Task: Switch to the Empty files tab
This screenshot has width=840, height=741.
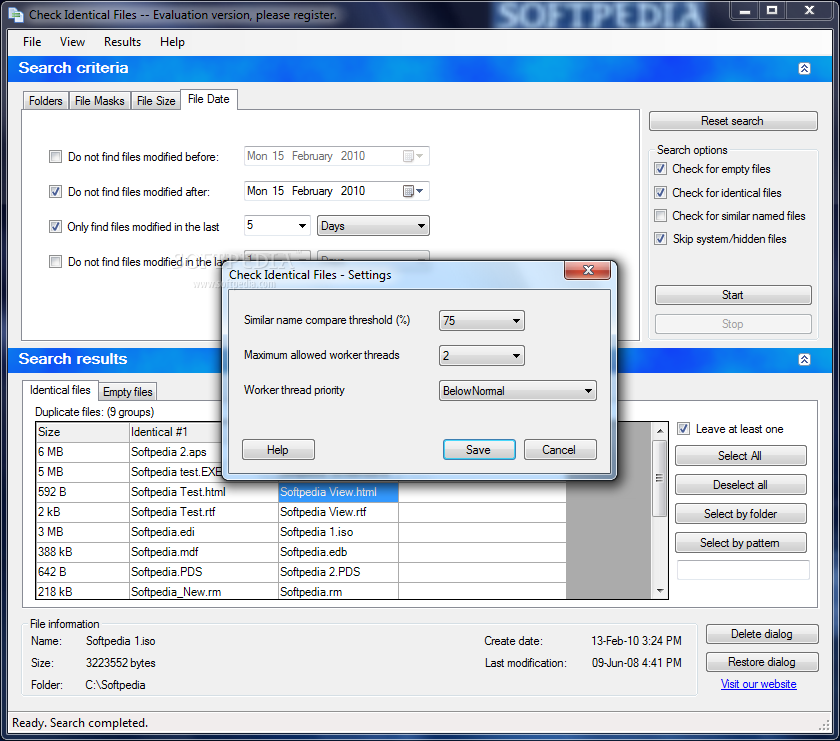Action: click(x=128, y=392)
